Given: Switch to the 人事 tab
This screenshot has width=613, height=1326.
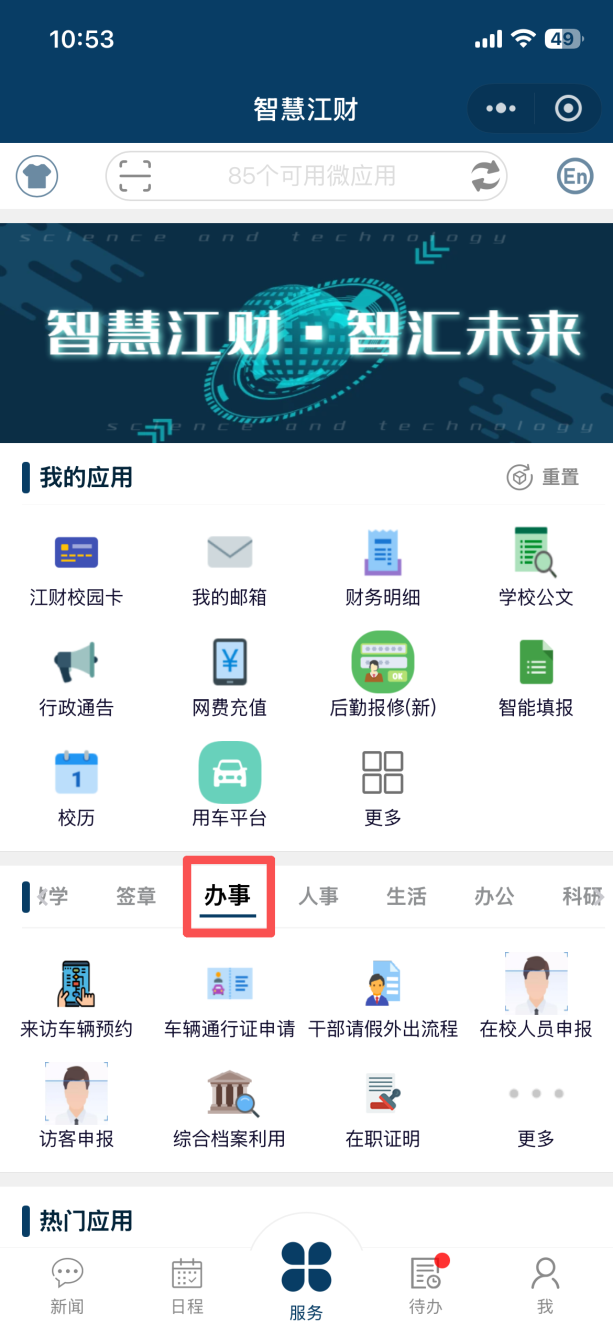Looking at the screenshot, I should pos(318,897).
